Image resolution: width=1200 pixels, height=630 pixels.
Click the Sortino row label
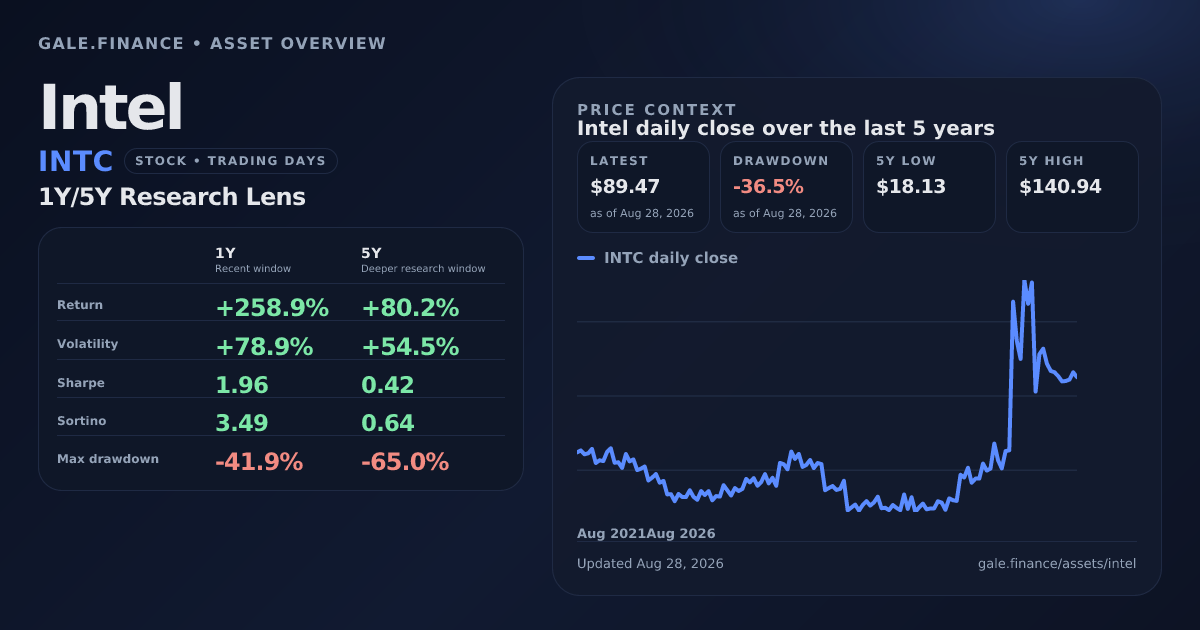coord(82,422)
